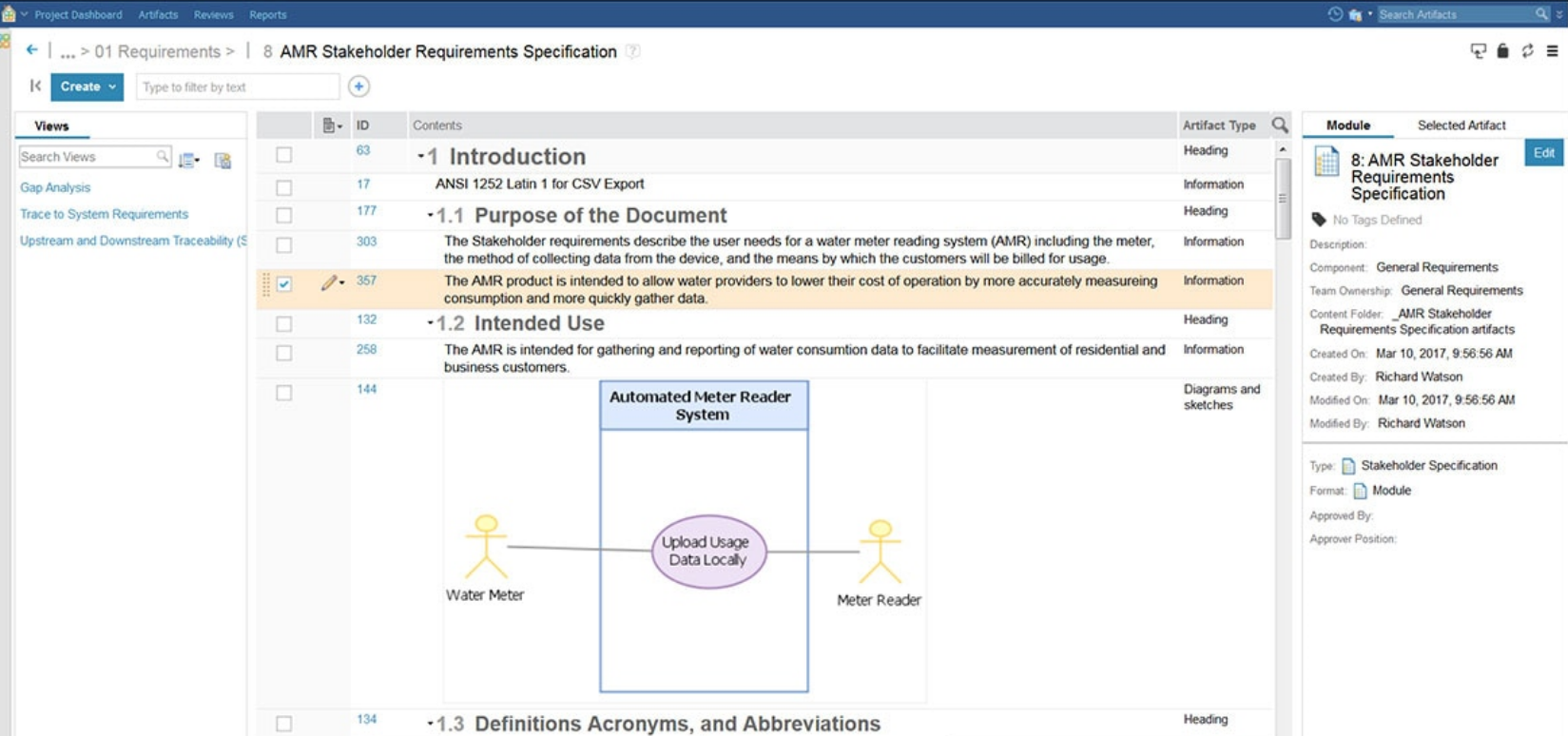
Task: Collapse the 1.1 Purpose of the Document section
Action: click(x=430, y=216)
